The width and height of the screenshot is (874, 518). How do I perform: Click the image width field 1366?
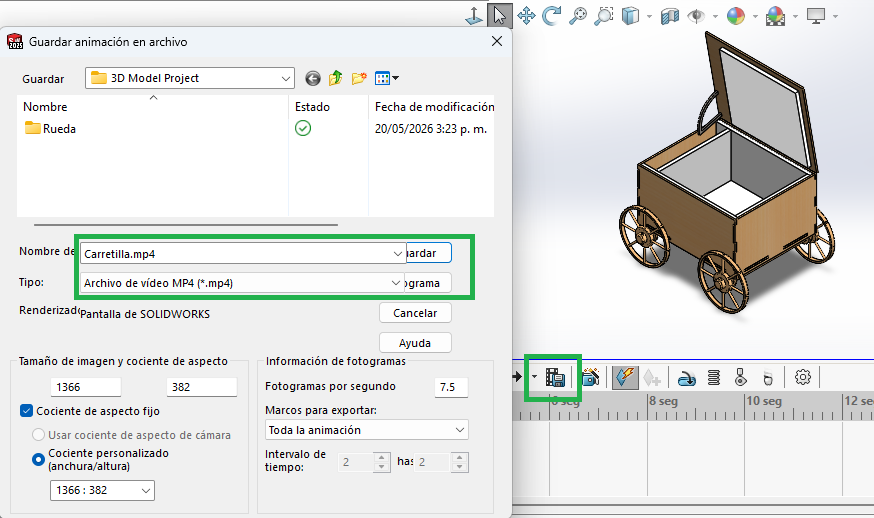pos(86,387)
